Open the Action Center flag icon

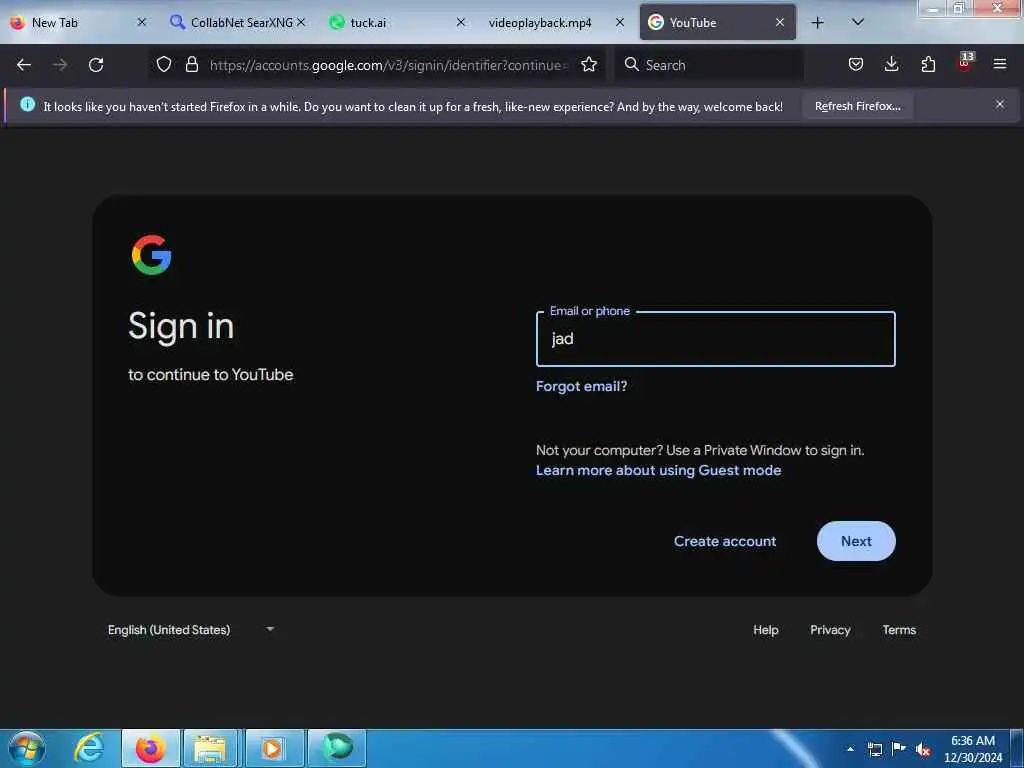(x=899, y=748)
